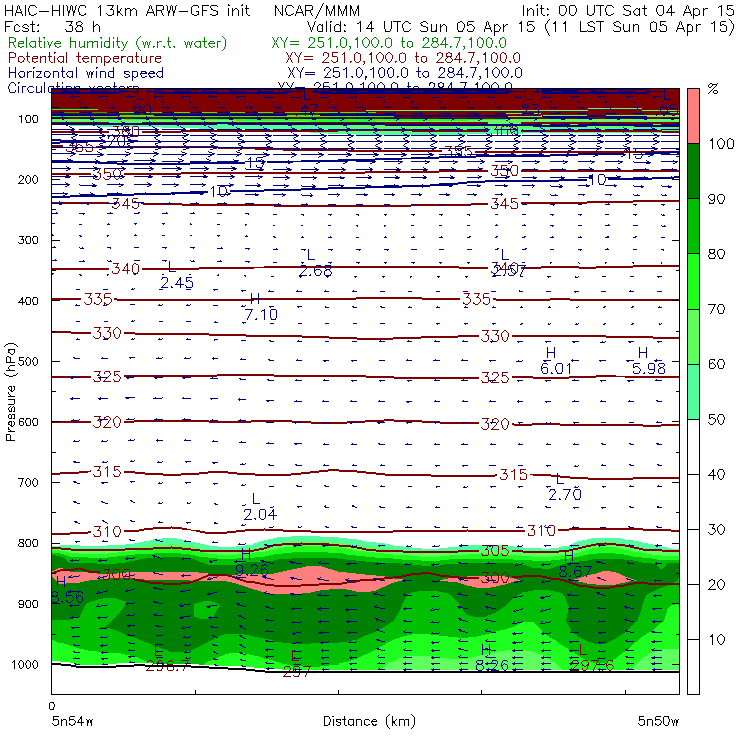Click the "H 8.26" near-surface wind marker
The image size is (740, 740).
click(x=492, y=658)
